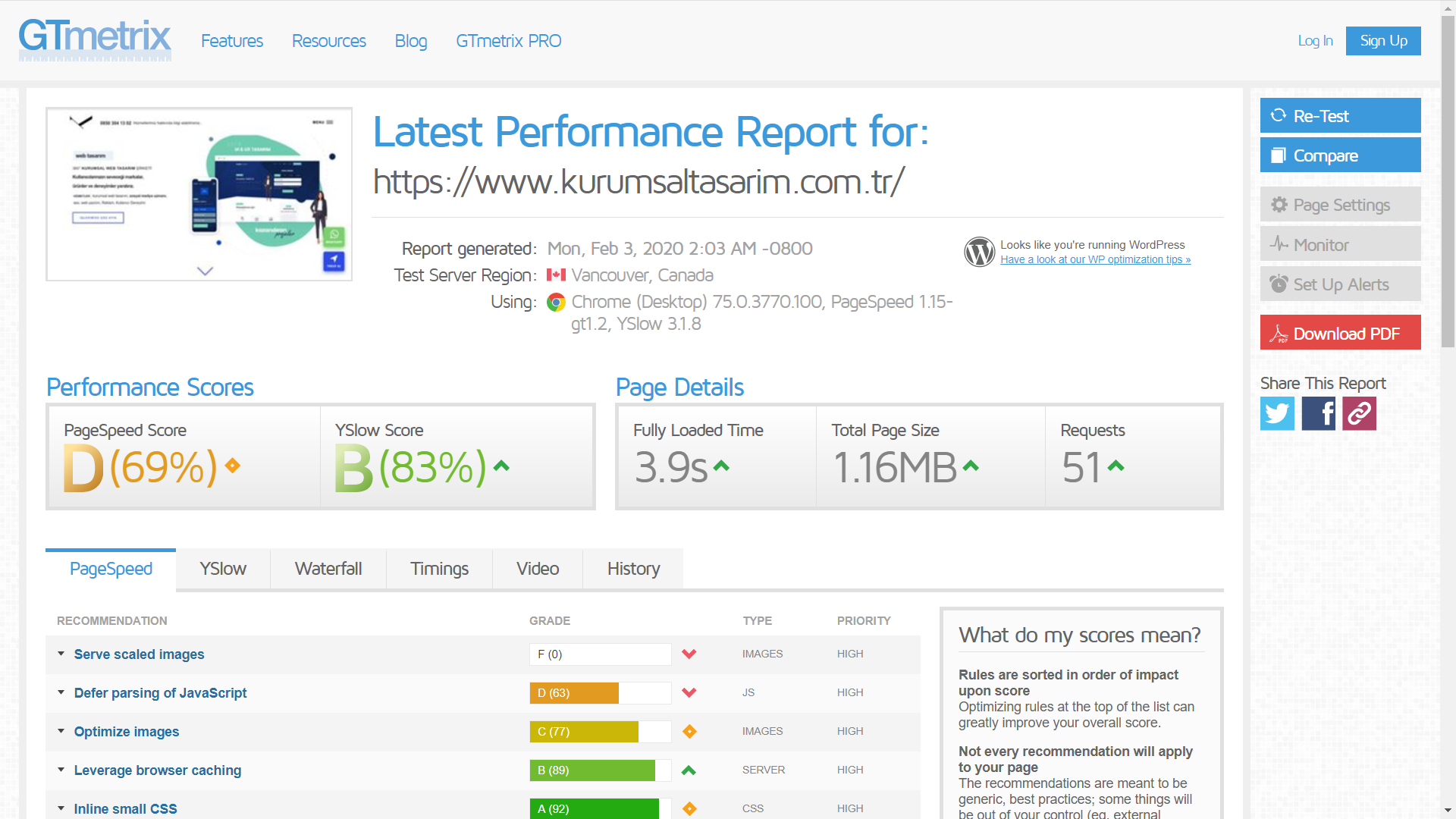Screen dimensions: 1456x819
Task: Open the WP optimization tips link
Action: 1095,259
